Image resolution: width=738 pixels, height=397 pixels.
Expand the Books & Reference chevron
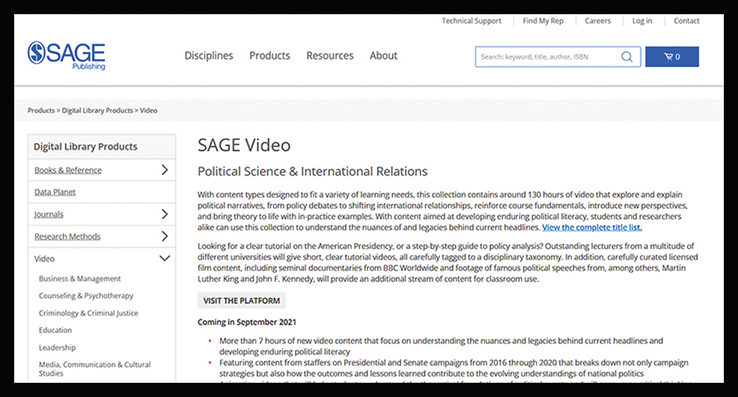click(164, 170)
